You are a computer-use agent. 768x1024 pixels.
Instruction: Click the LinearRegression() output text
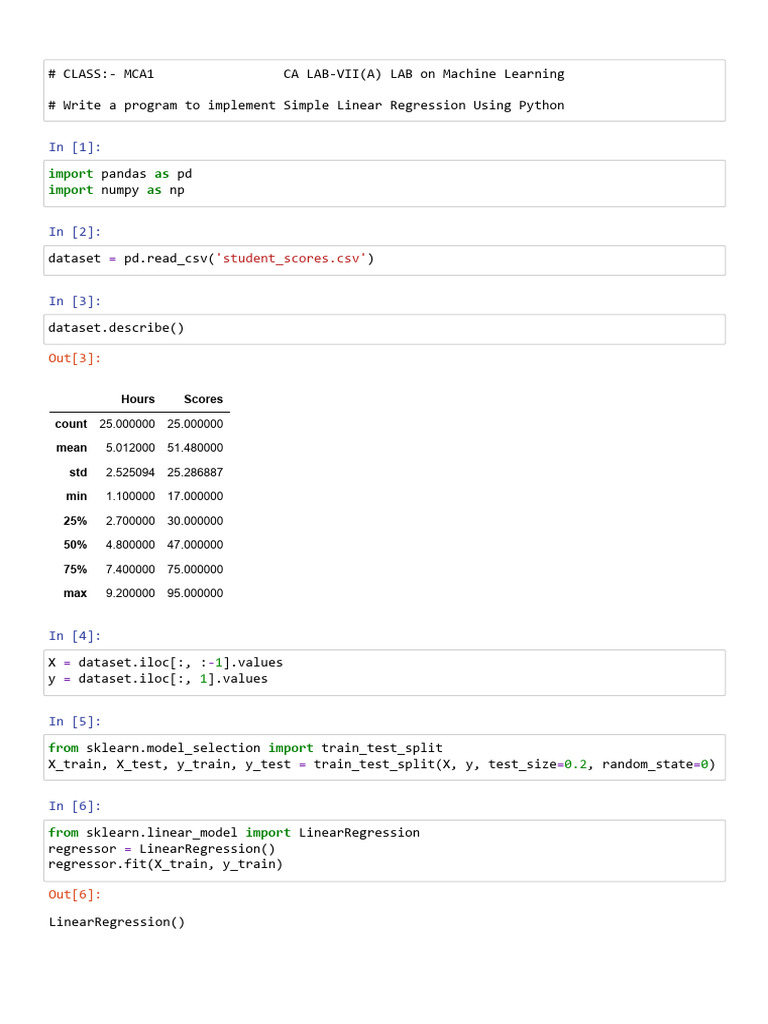pos(117,922)
